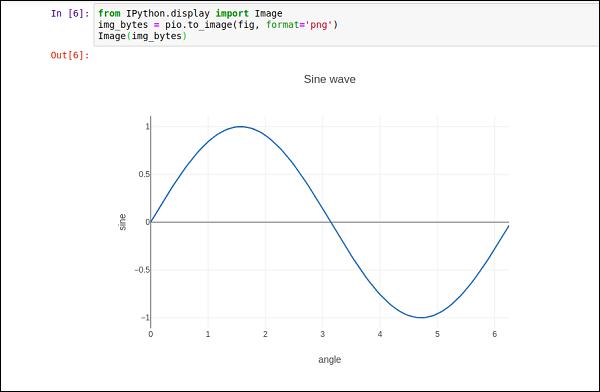Image resolution: width=600 pixels, height=392 pixels.
Task: Click the y-axis tick label −0.5
Action: point(142,270)
